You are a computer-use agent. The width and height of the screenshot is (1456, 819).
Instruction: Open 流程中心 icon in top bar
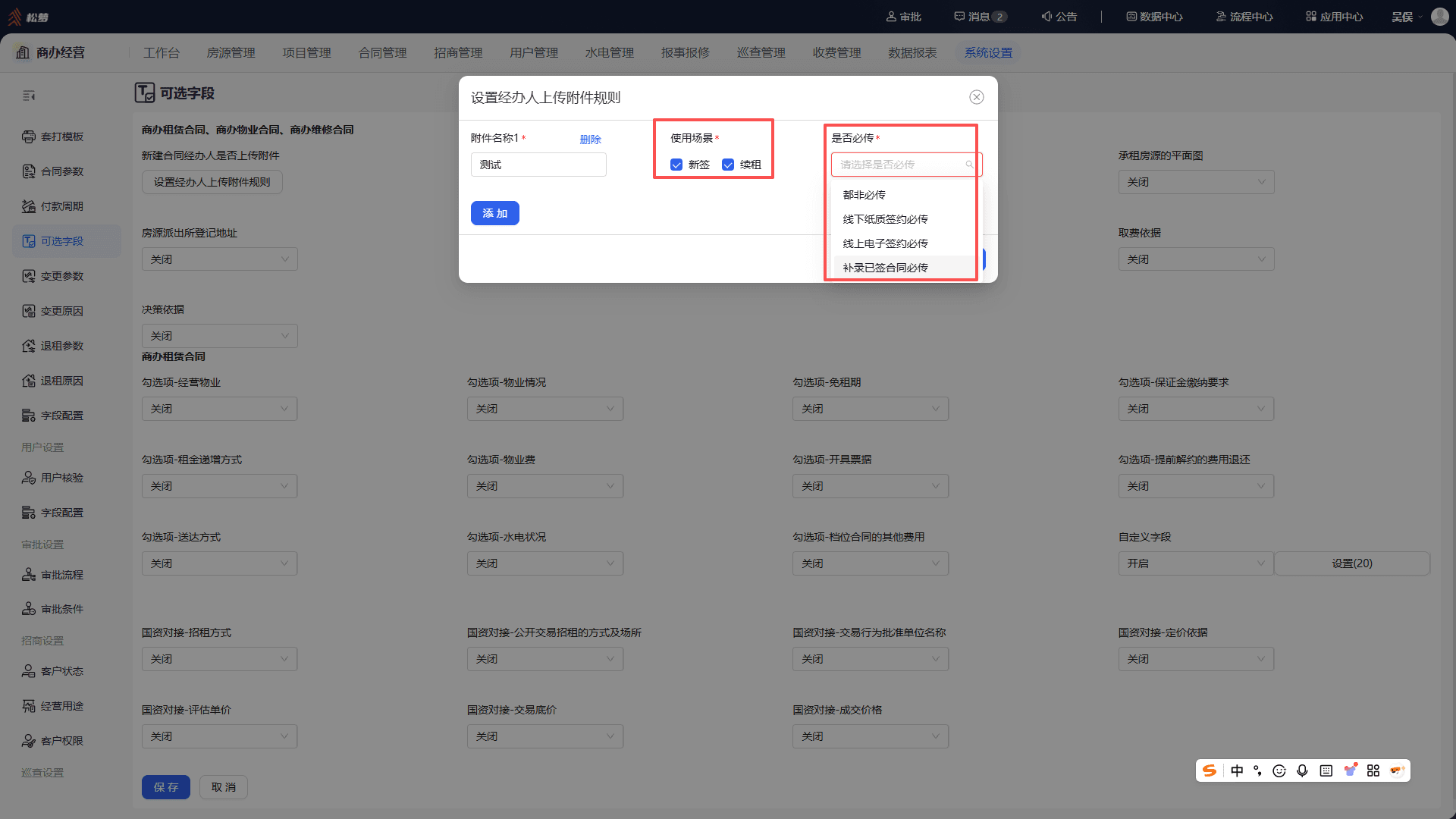1221,17
